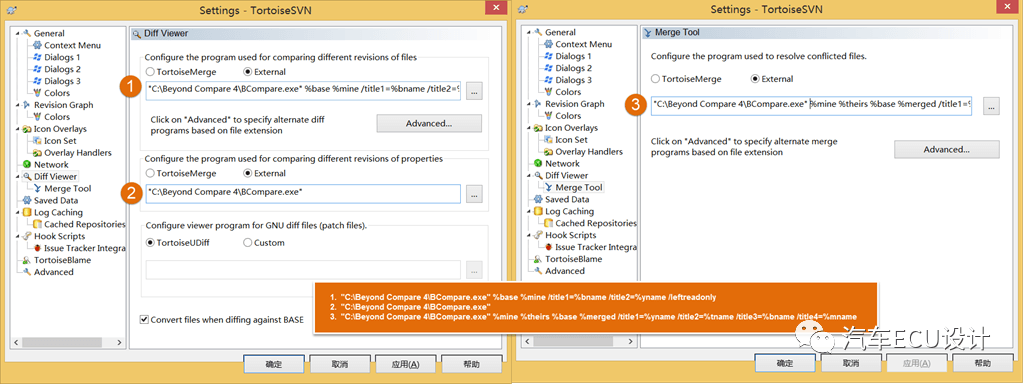The height and width of the screenshot is (384, 1024).
Task: Select General icon in left window tree
Action: click(x=26, y=33)
